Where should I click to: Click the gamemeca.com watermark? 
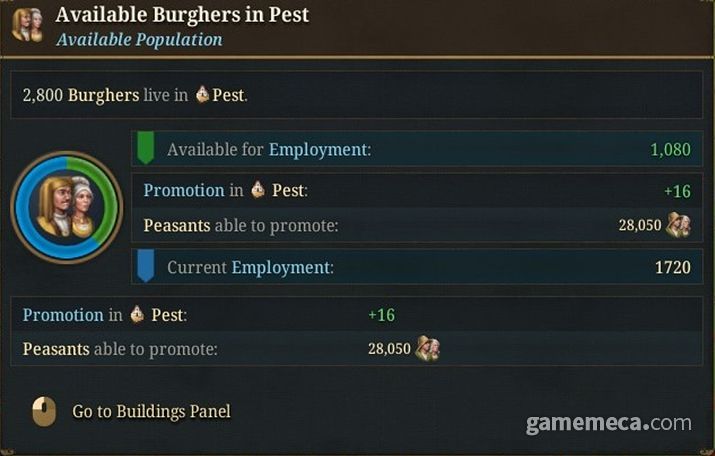point(608,423)
